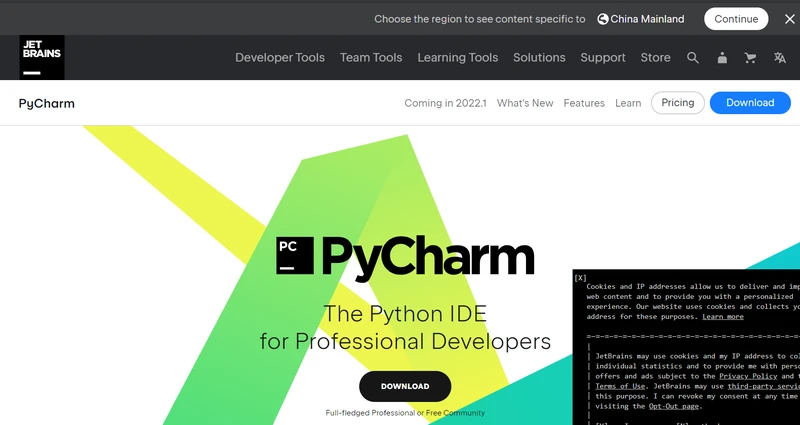Viewport: 800px width, 425px height.
Task: Open the site search magnifier icon
Action: 693,58
